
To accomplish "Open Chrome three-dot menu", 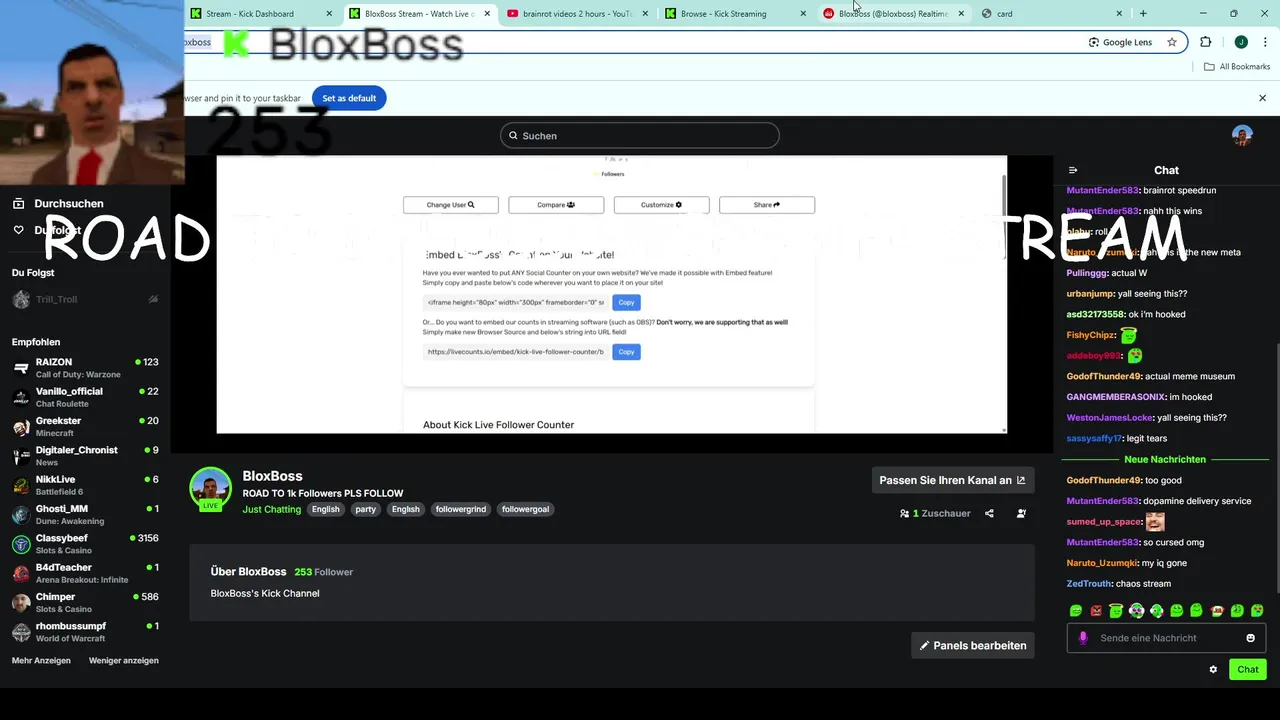I will (x=1263, y=42).
